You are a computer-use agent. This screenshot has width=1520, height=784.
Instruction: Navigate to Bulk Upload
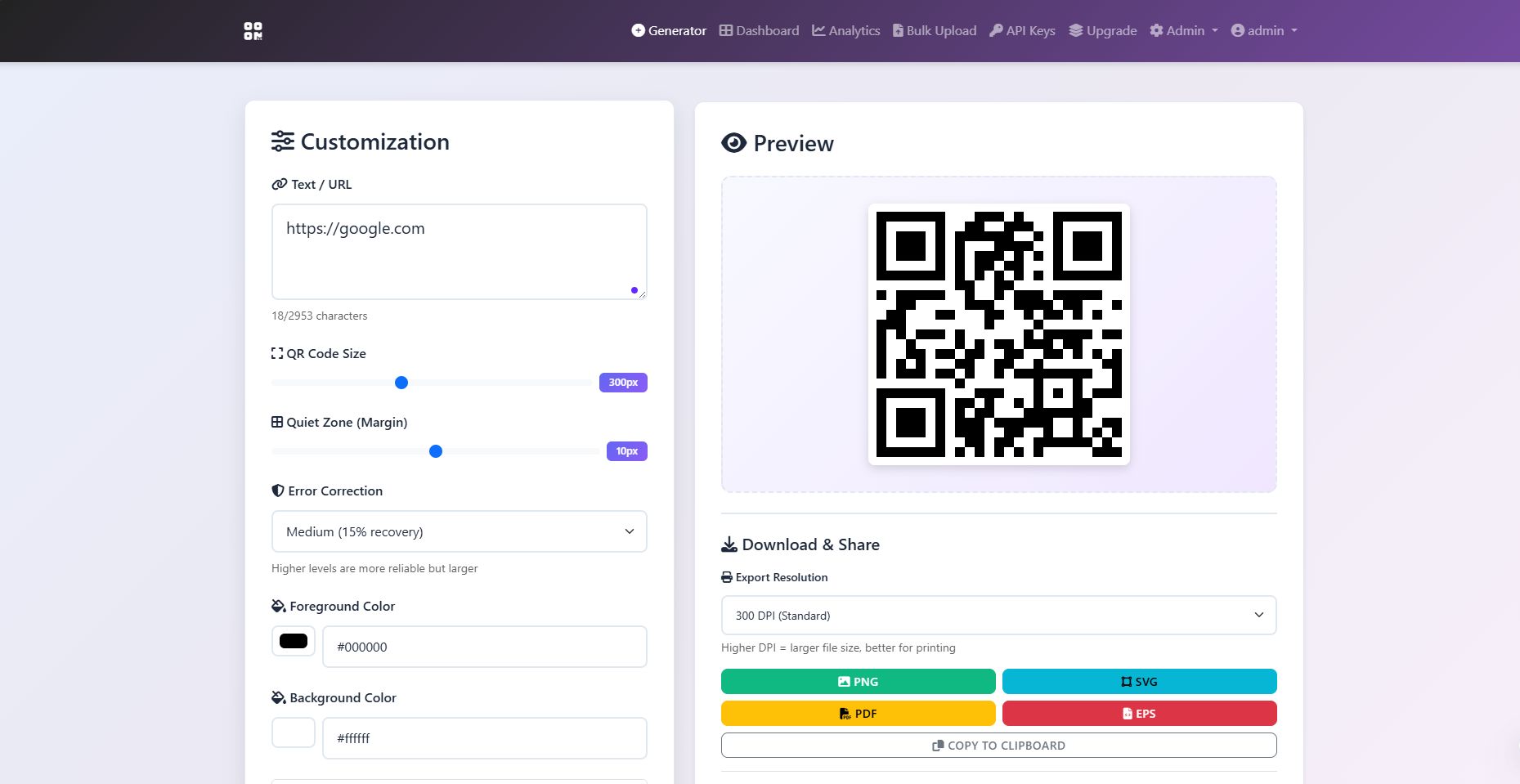coord(935,30)
